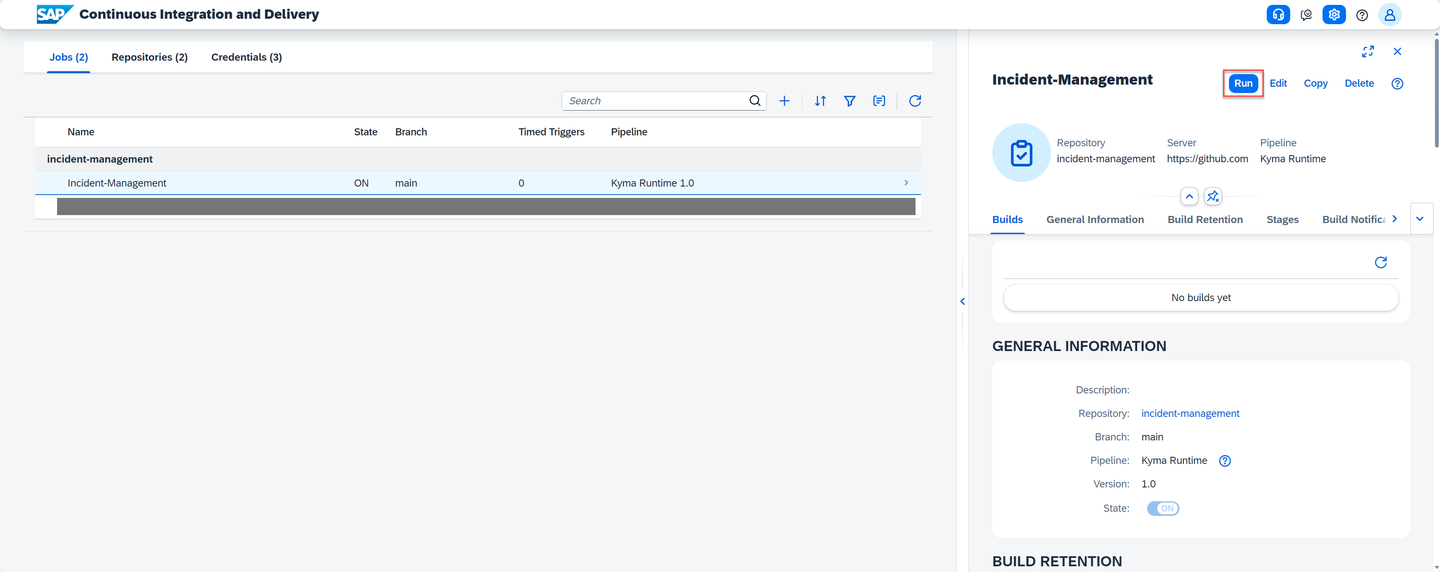Click the SAP logo
Viewport: 1440px width, 572px height.
55,14
